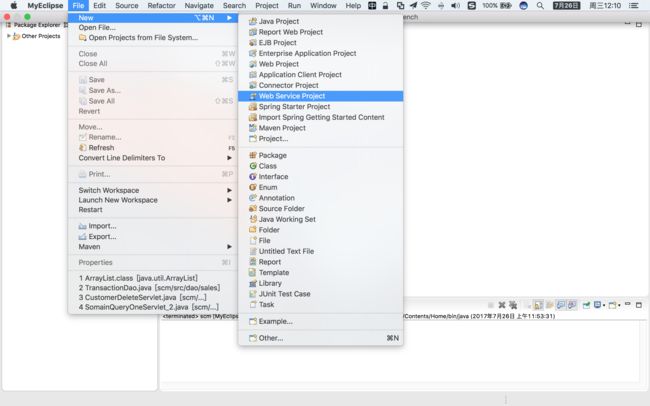Open the Window menu
The width and height of the screenshot is (650, 406).
click(323, 5)
